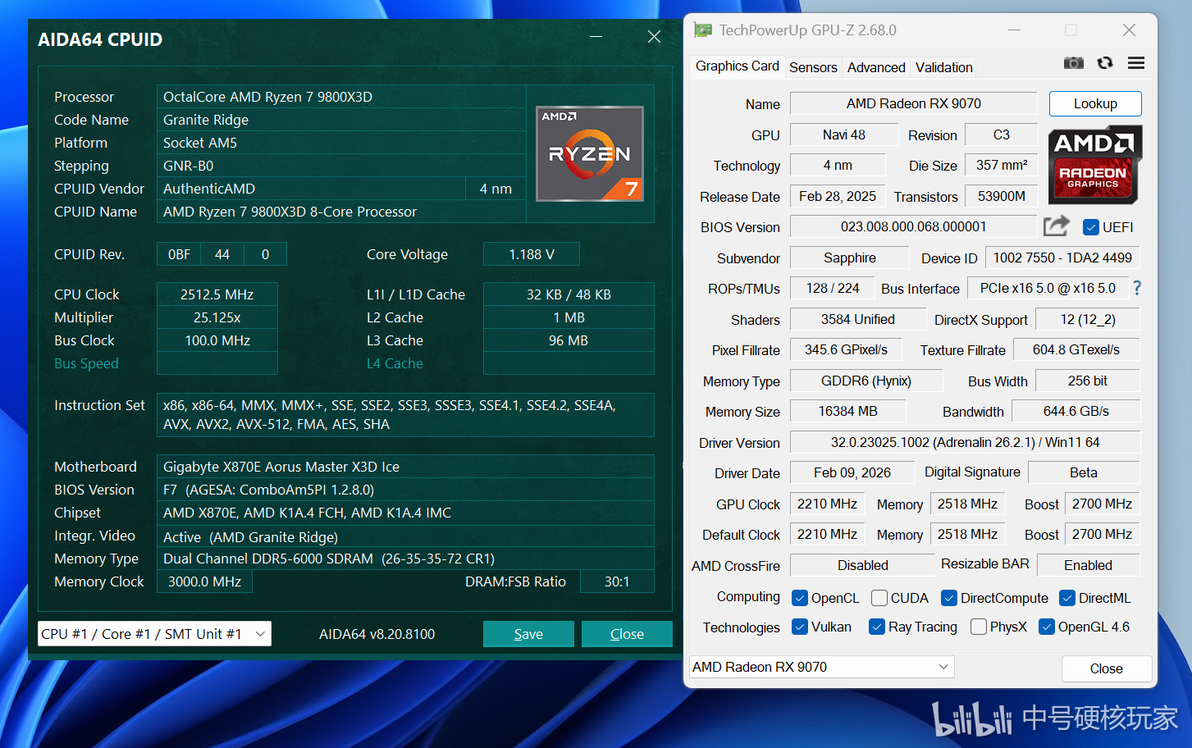Click the GPU-Z refresh icon
This screenshot has width=1192, height=748.
1105,63
